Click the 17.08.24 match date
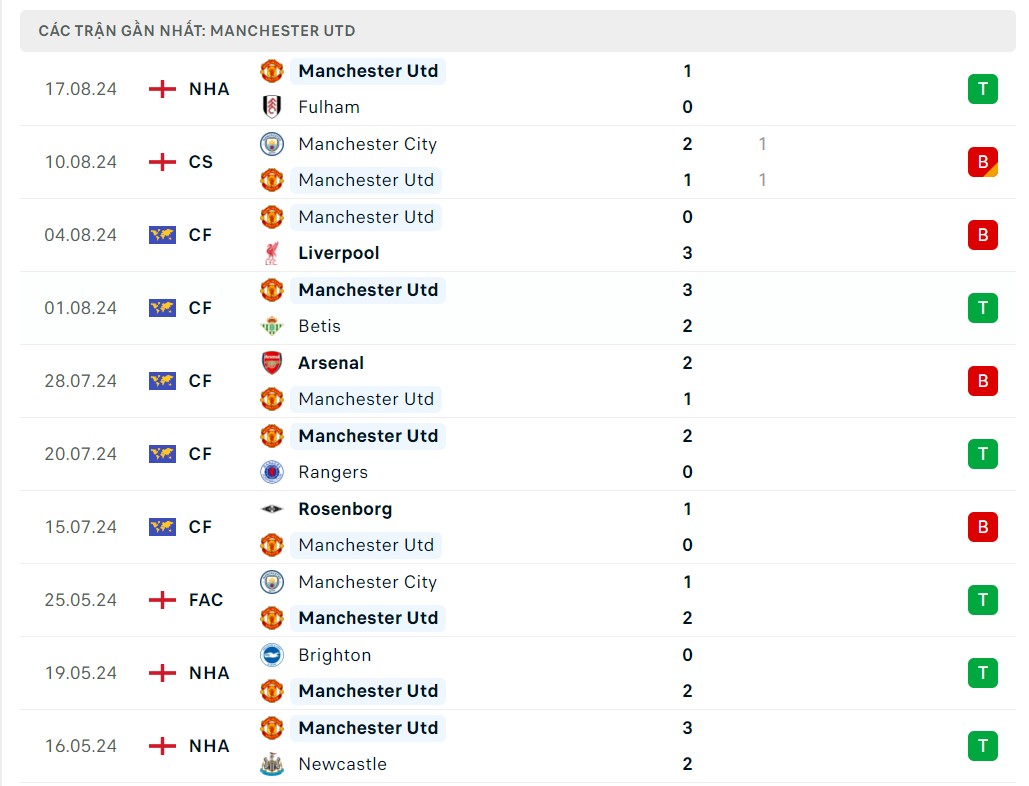Screen dimensions: 1029x786 pyautogui.click(x=81, y=89)
